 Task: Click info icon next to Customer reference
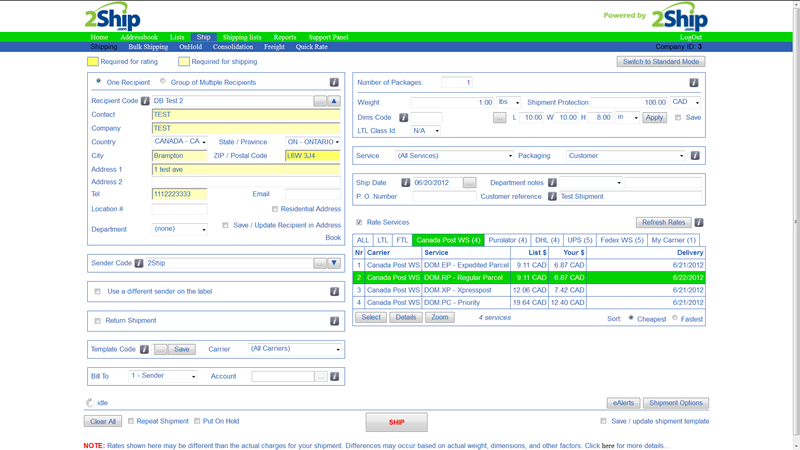point(552,196)
